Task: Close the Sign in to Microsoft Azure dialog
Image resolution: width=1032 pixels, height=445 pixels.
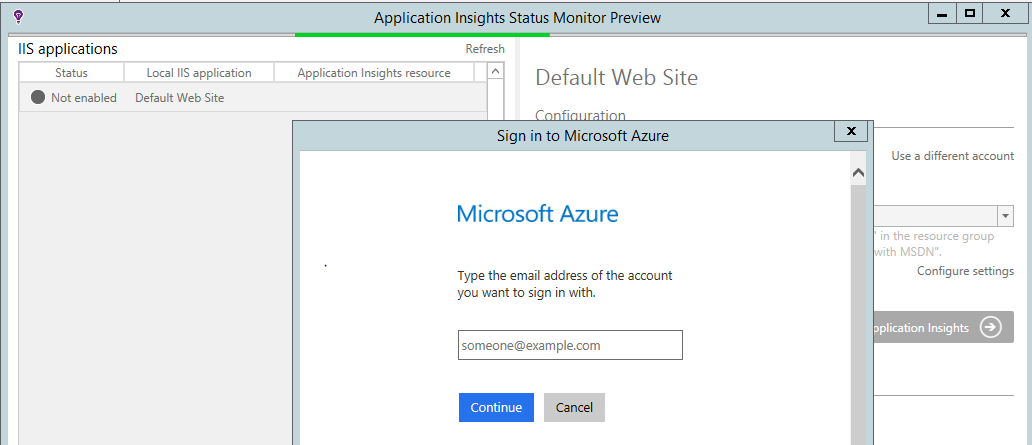Action: pos(851,131)
